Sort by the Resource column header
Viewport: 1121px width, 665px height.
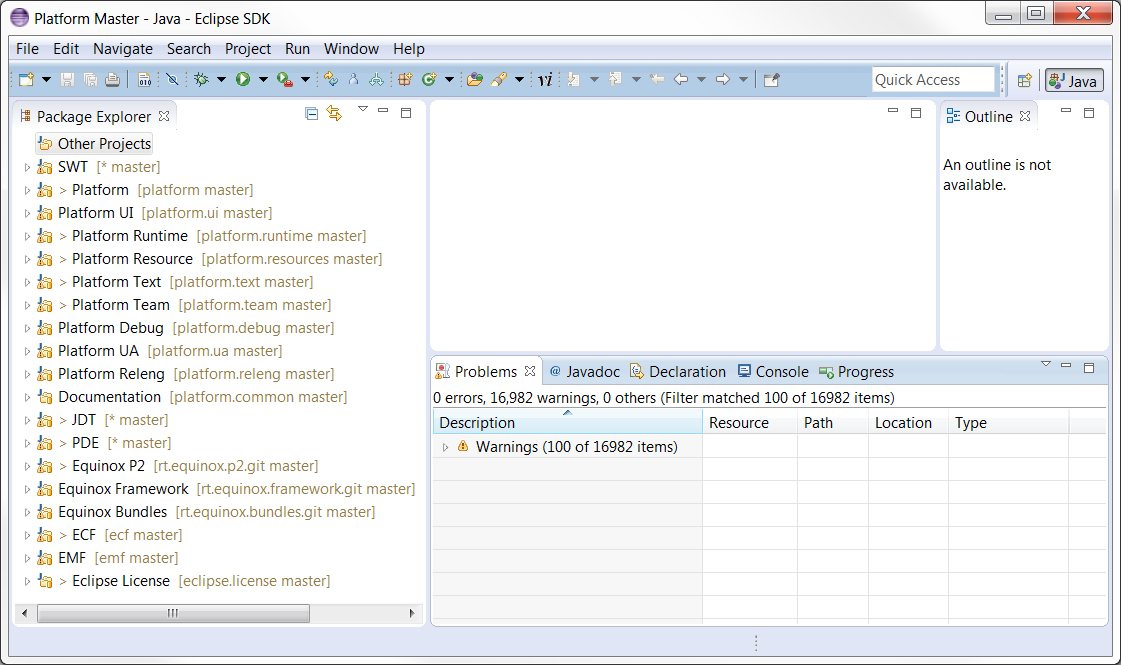pos(750,423)
